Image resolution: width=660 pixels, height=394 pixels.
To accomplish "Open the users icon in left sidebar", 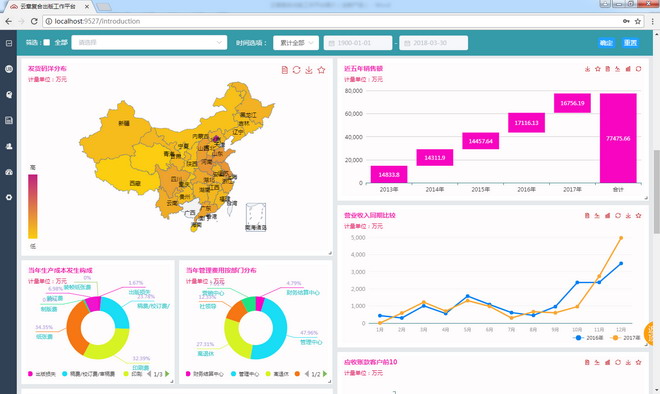I will coord(9,146).
